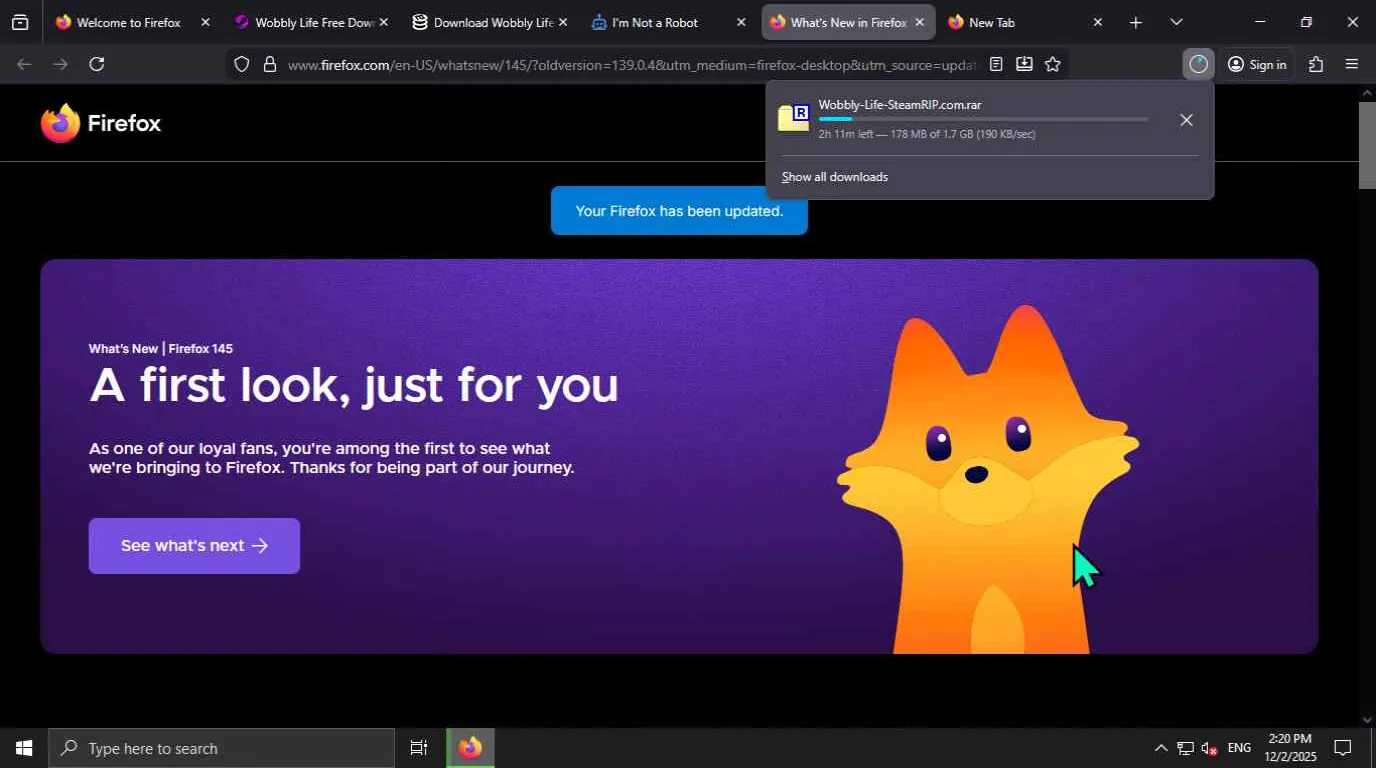1376x768 pixels.
Task: Open a new tab with the plus icon
Action: [x=1136, y=22]
